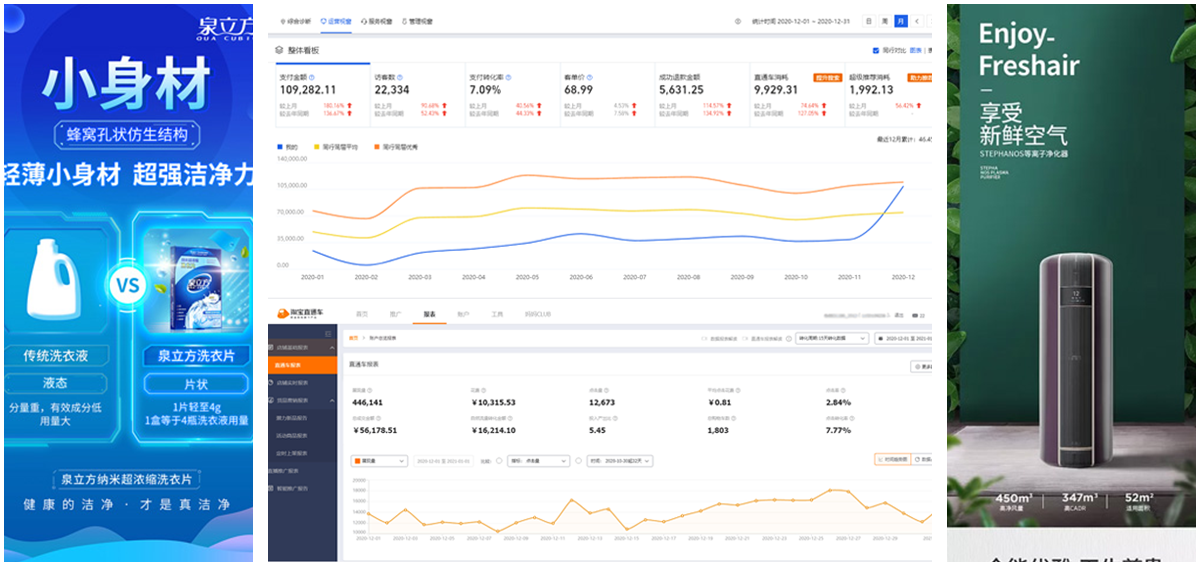Viewport: 1200px width, 566px height.
Task: Open the 综合诊断 tab in top dashboard
Action: [296, 21]
